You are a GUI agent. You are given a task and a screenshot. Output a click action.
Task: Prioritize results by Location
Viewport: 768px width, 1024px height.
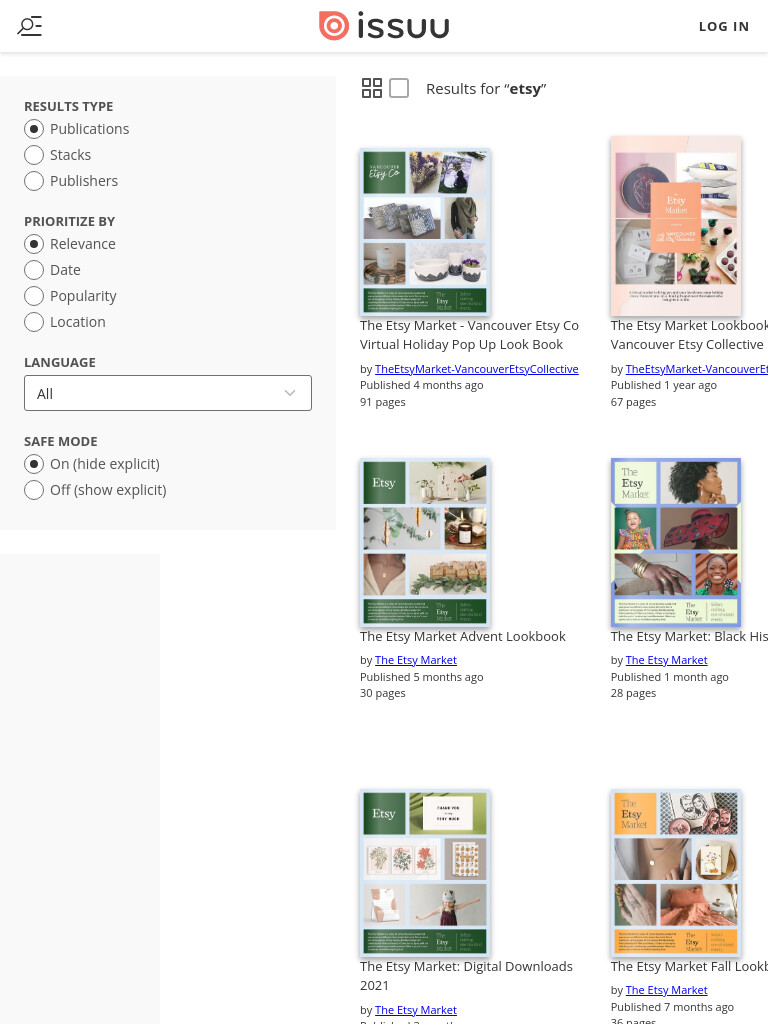pyautogui.click(x=34, y=322)
